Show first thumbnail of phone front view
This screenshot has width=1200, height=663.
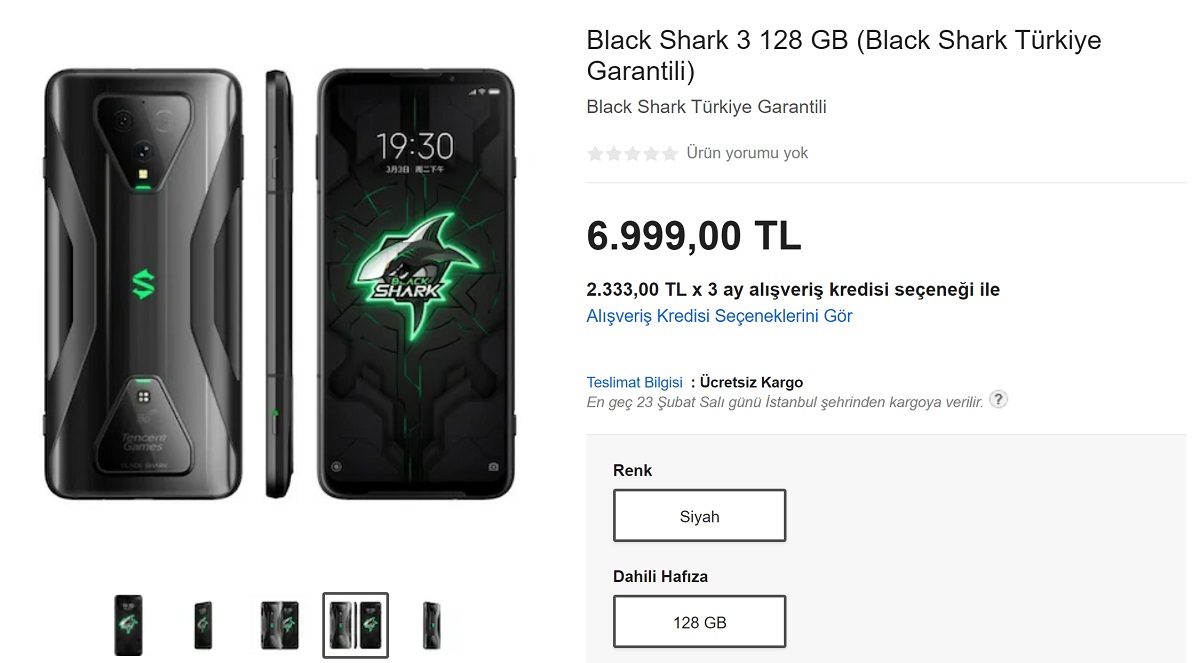tap(128, 625)
